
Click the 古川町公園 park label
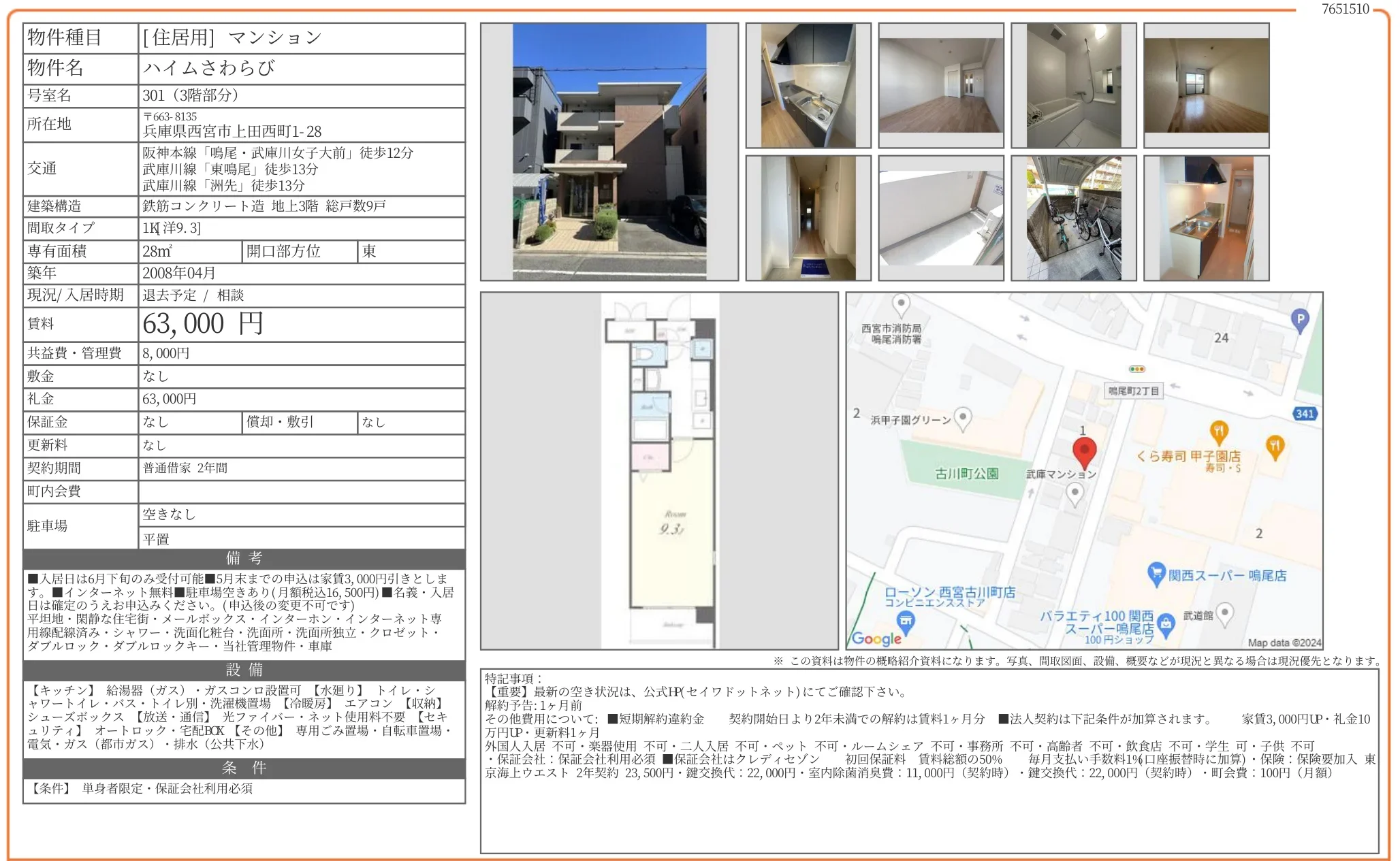[x=966, y=473]
